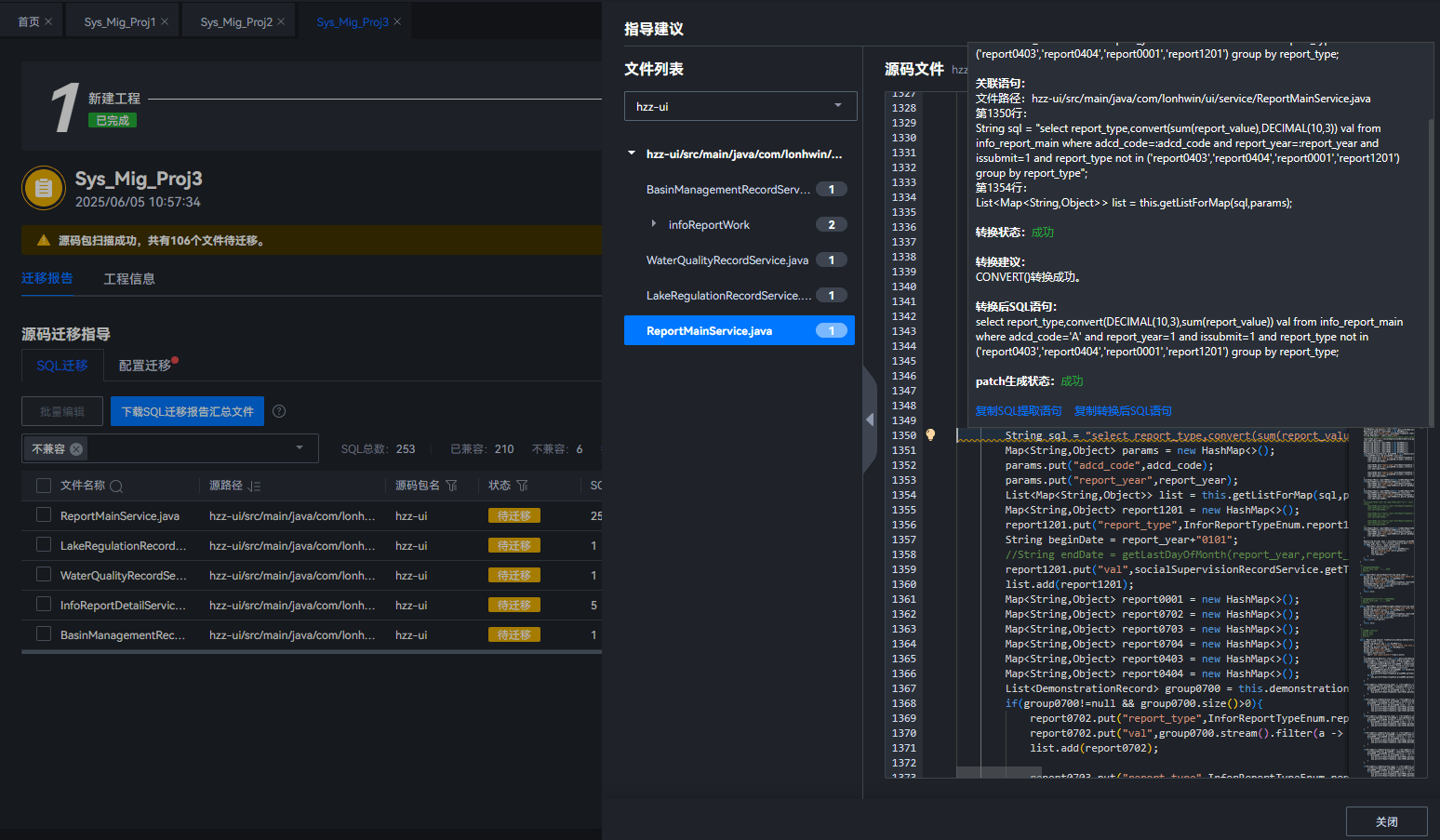
Task: Check the WaterQualityRecordSe row checkbox
Action: [43, 574]
